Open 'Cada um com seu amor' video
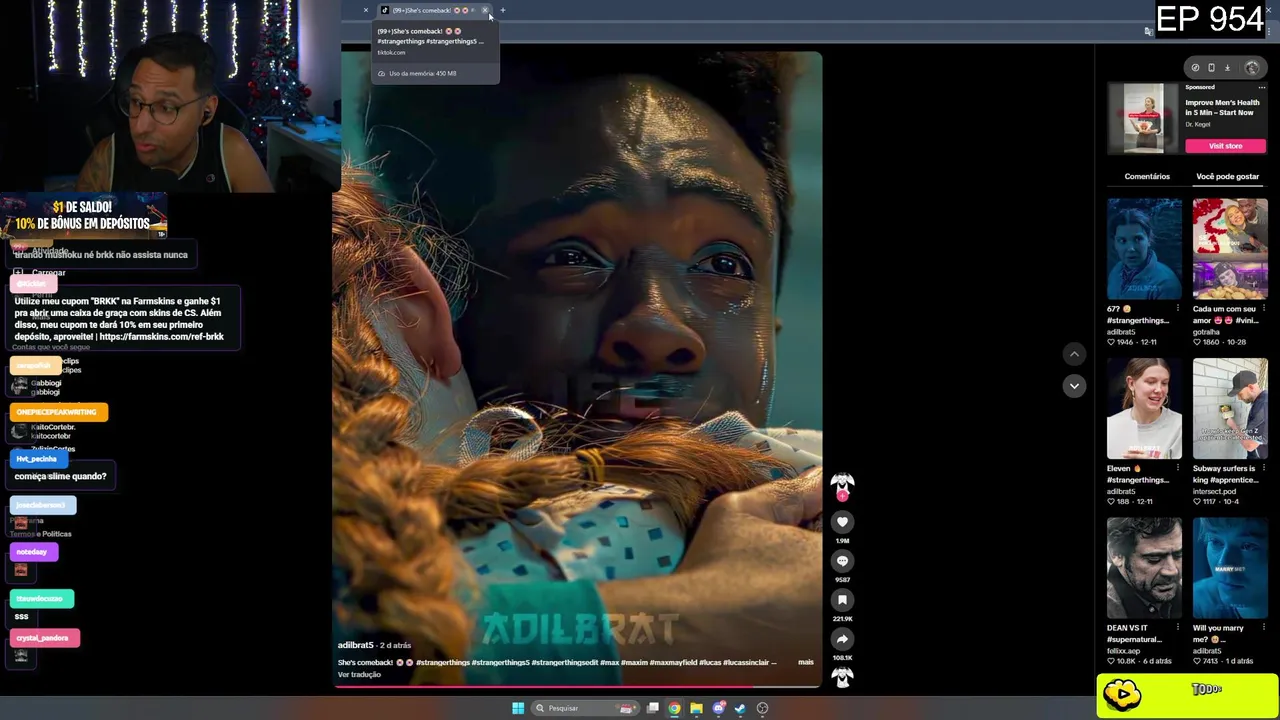The image size is (1280, 720). 1230,248
